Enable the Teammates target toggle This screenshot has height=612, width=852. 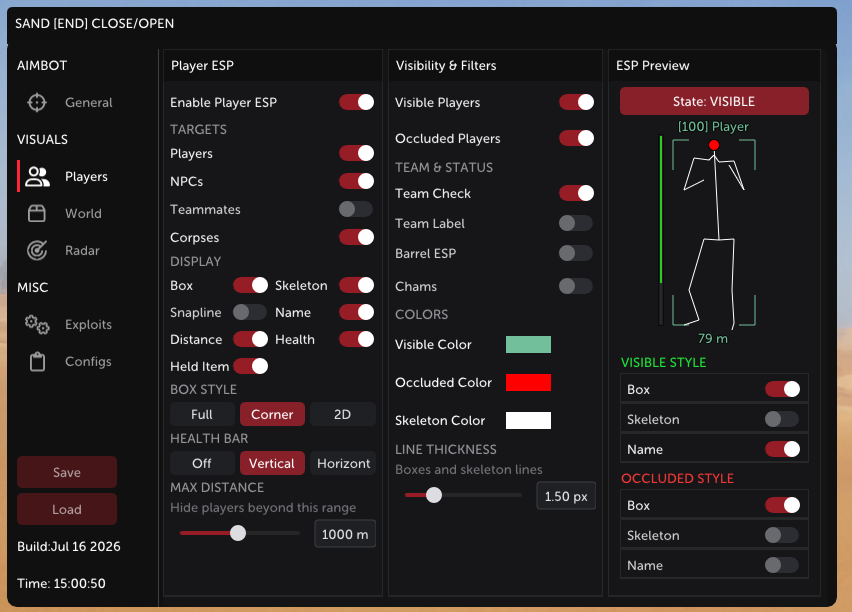pos(356,209)
